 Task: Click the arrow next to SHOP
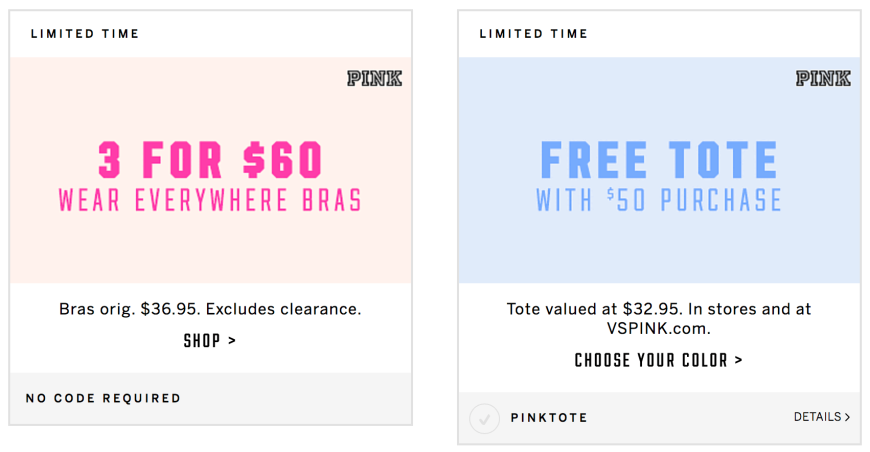[232, 341]
